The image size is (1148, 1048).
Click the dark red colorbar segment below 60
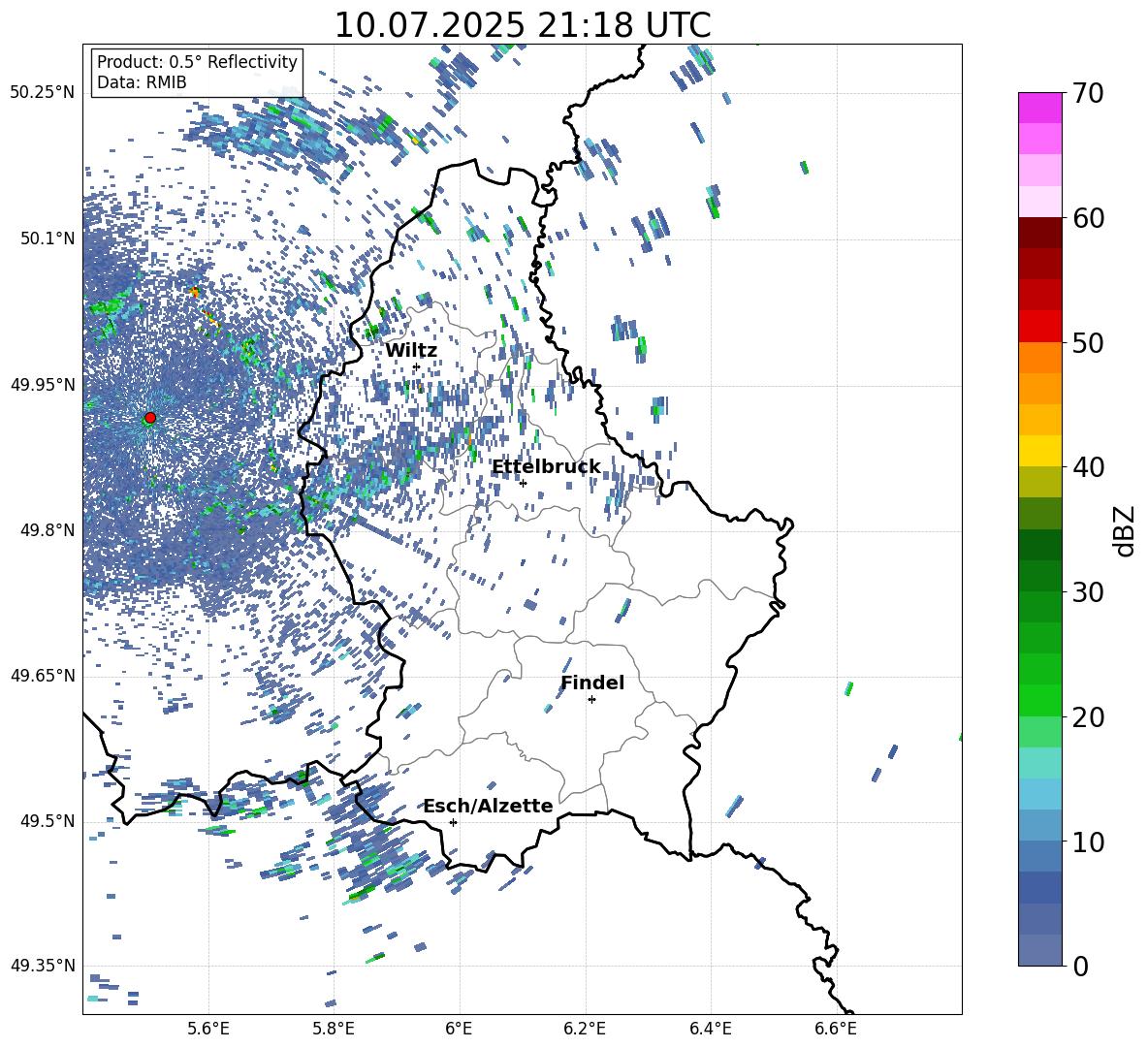(1039, 233)
